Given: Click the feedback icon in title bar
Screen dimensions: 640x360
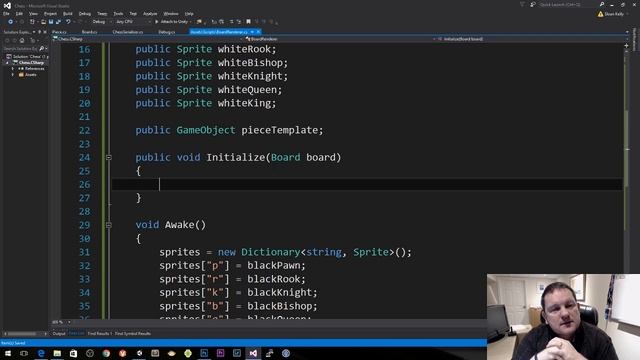Looking at the screenshot, I should (x=533, y=4).
